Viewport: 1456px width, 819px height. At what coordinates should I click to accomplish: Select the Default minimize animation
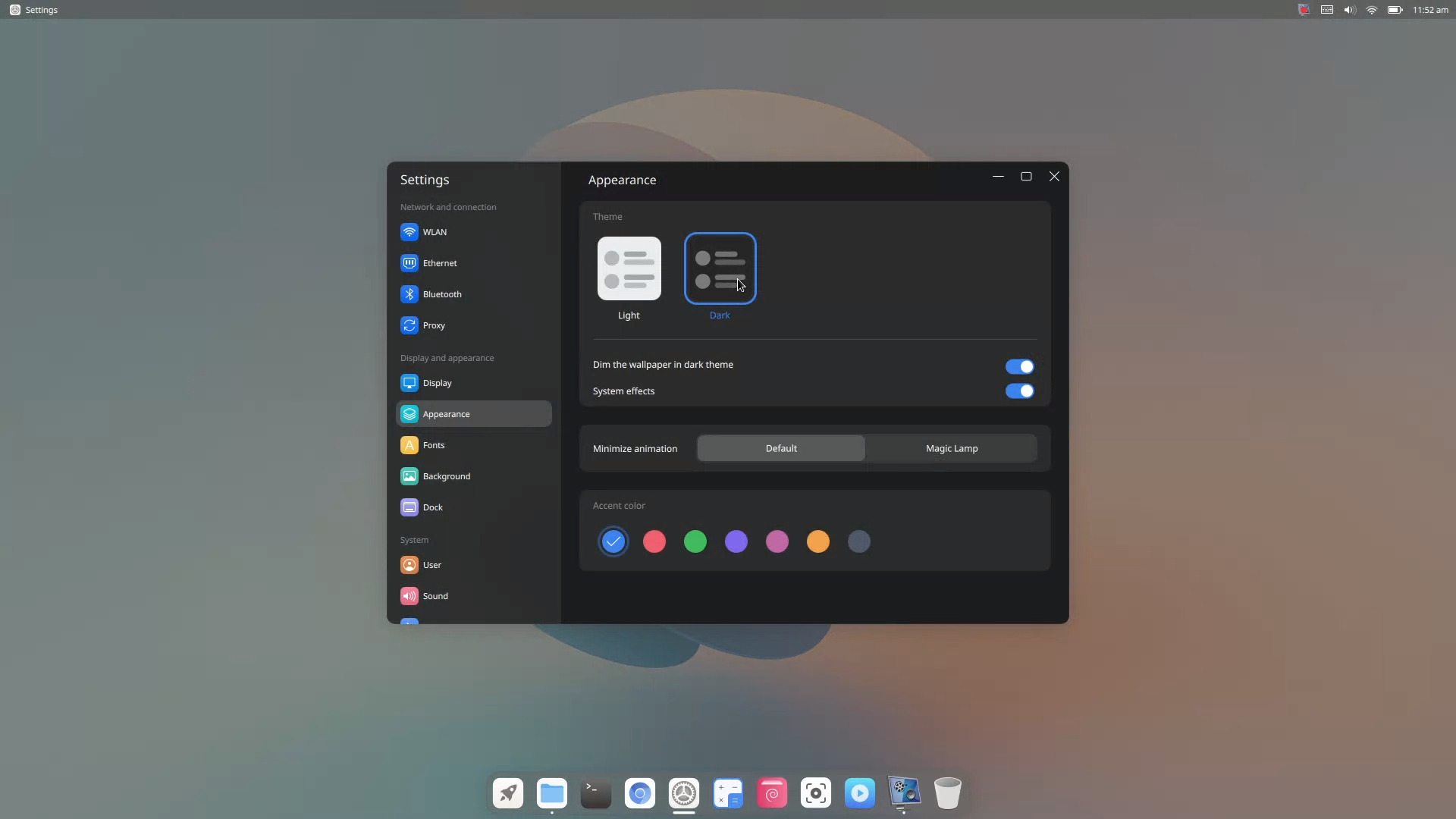click(780, 448)
